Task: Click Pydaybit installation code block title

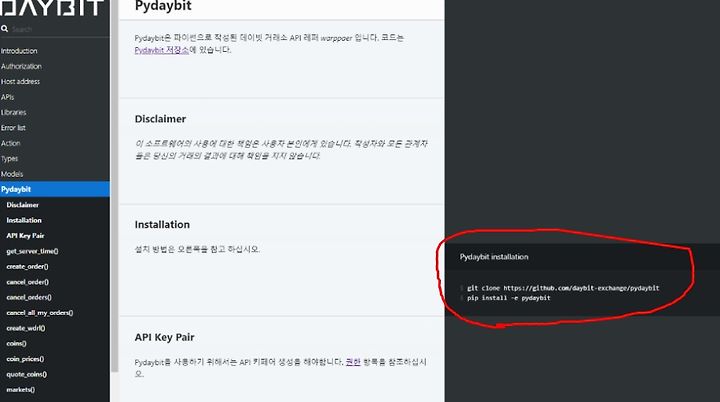Action: coord(494,257)
